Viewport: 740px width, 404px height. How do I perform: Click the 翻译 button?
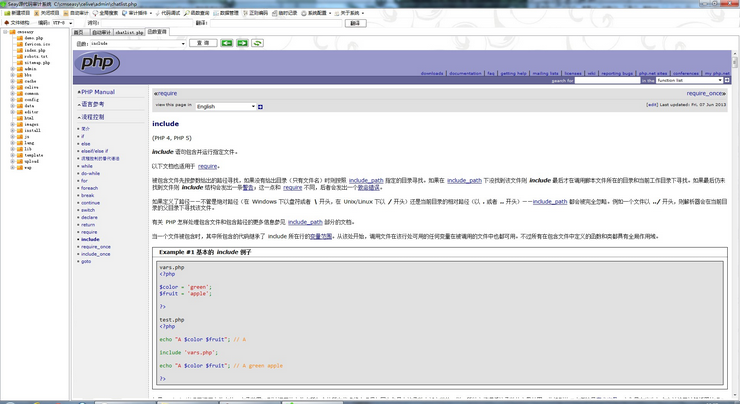click(355, 23)
